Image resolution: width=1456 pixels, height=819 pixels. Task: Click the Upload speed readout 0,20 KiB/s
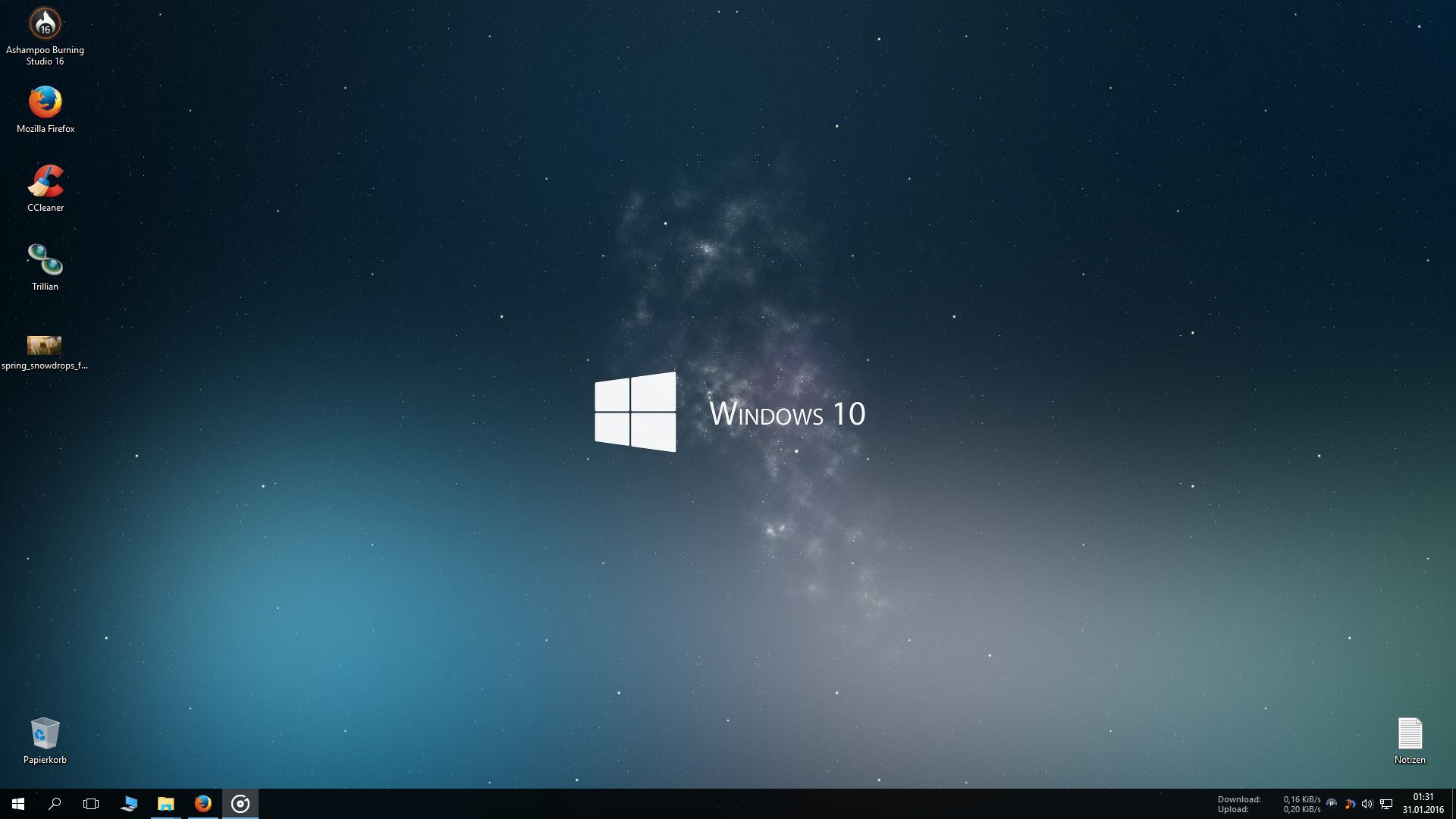coord(1301,809)
